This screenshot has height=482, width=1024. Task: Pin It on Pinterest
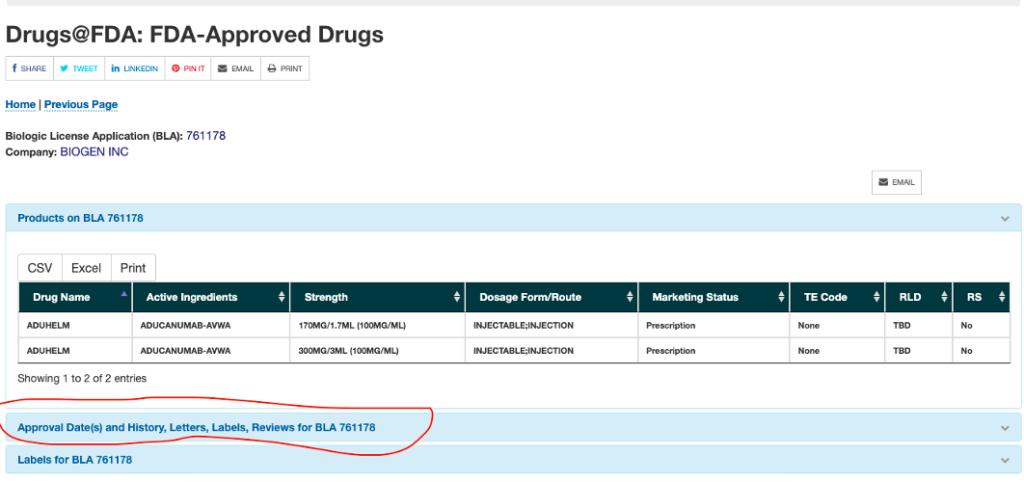pyautogui.click(x=188, y=69)
